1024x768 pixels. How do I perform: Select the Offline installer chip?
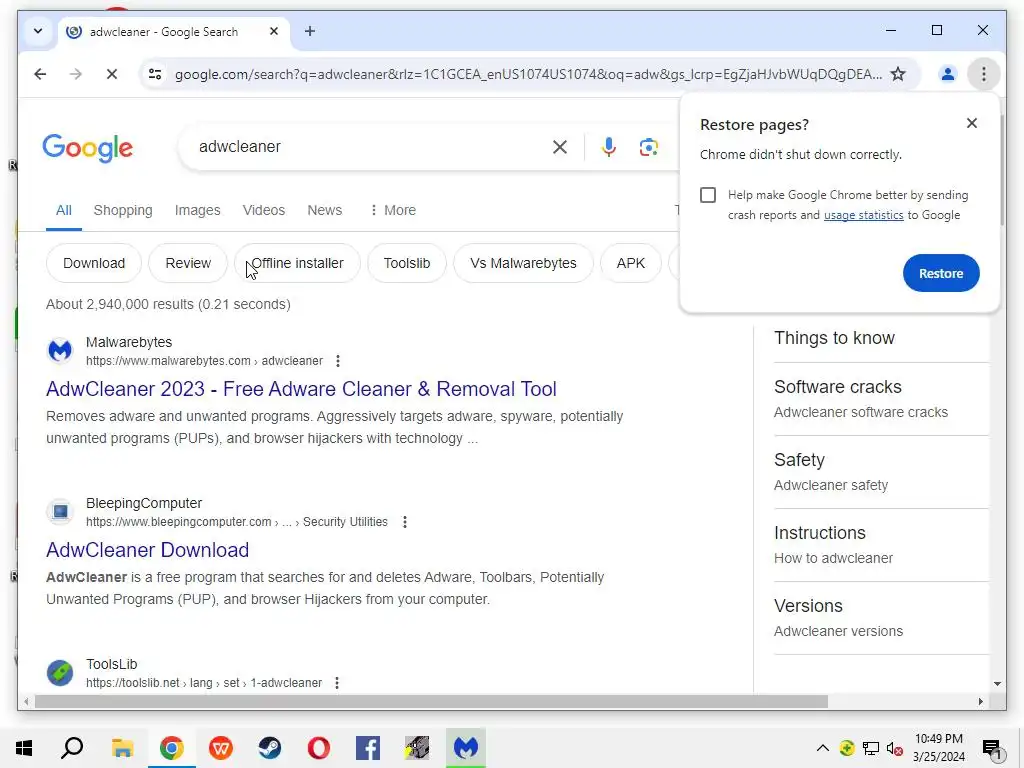coord(297,263)
